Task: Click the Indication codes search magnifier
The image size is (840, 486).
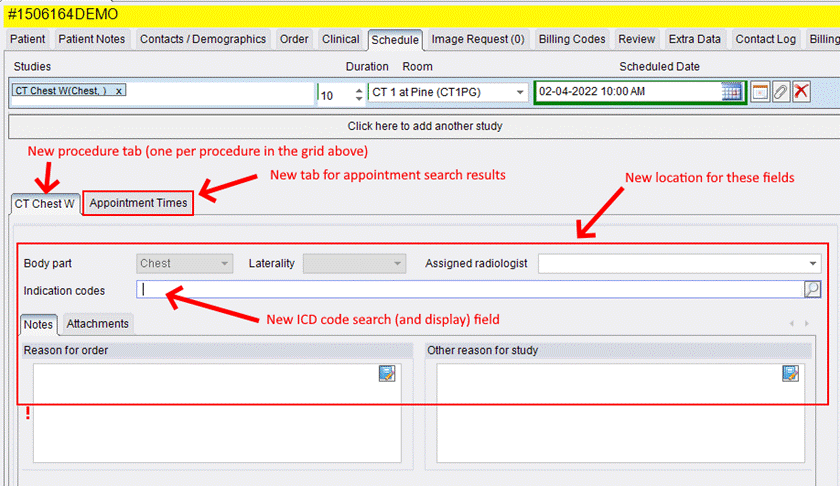Action: [813, 290]
